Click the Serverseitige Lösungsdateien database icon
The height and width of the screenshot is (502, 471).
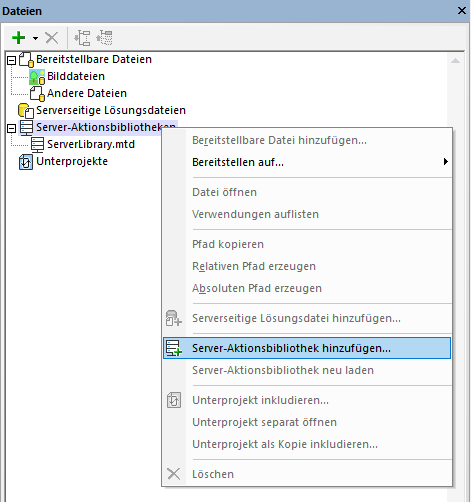point(26,111)
